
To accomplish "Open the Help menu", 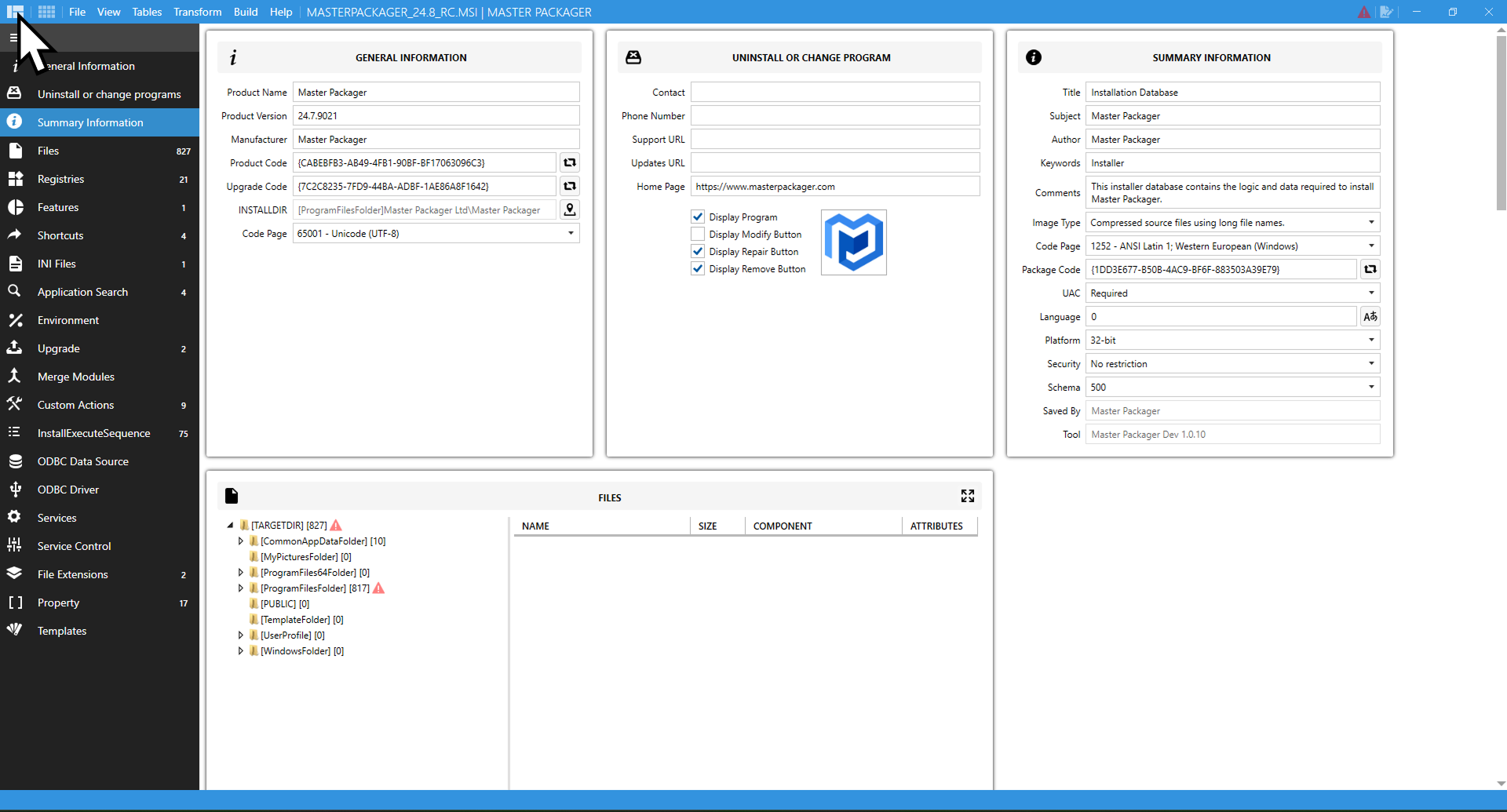I will 281,12.
